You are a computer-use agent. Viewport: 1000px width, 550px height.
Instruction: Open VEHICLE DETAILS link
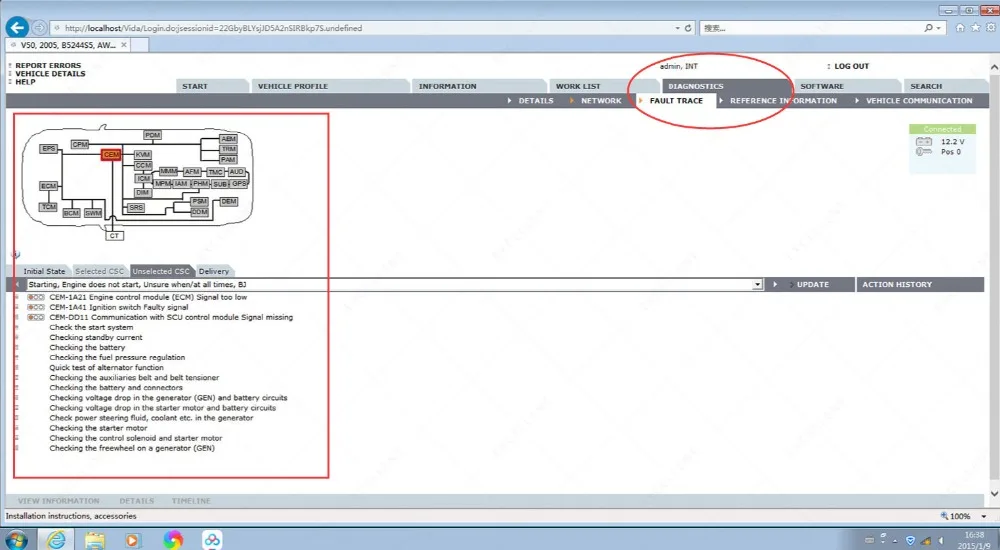(50, 73)
